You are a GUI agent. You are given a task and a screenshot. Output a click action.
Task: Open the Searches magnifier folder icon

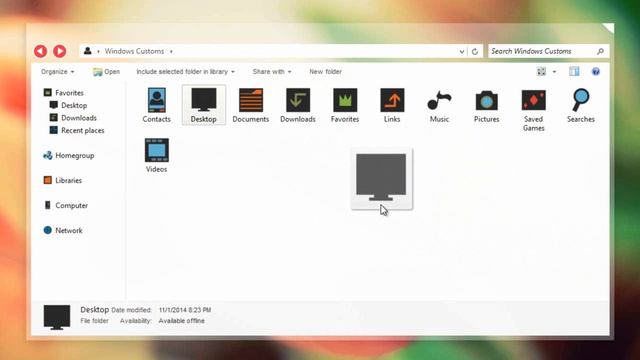(x=580, y=100)
